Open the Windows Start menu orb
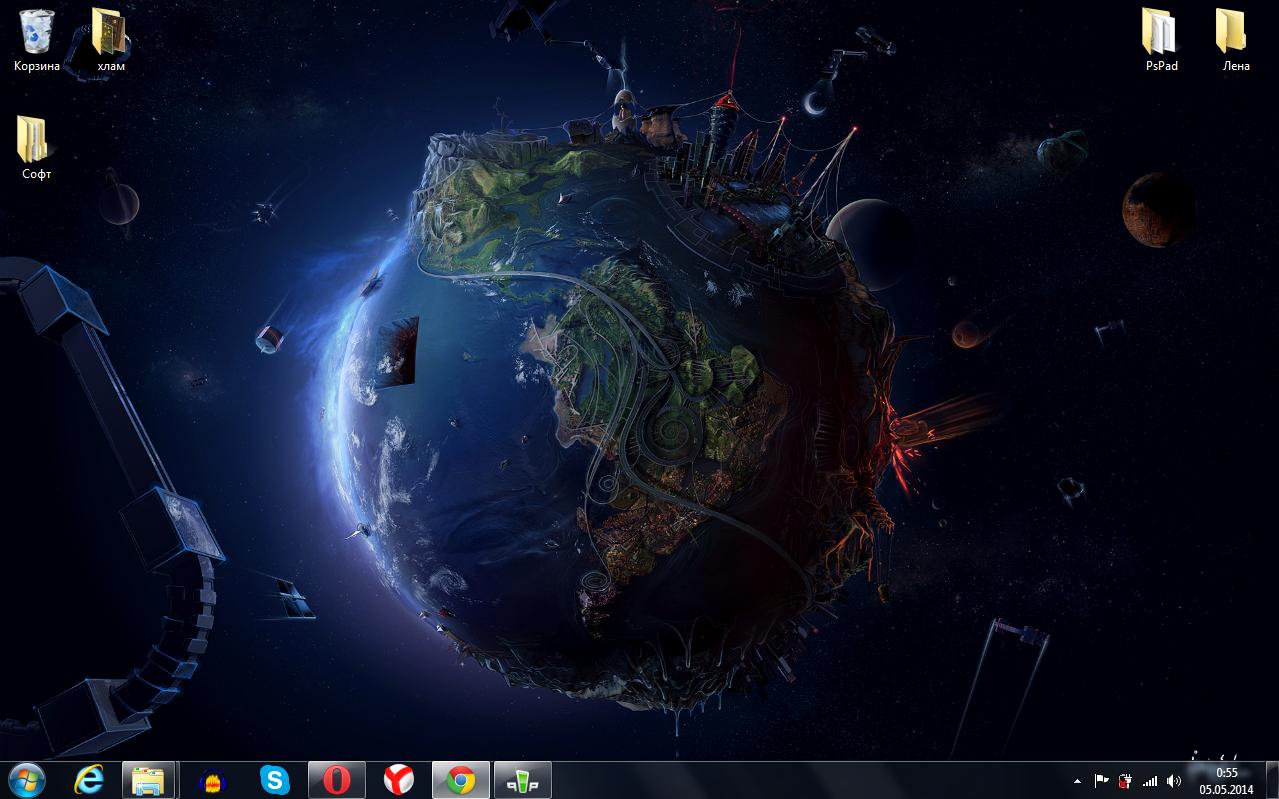 [x=27, y=780]
